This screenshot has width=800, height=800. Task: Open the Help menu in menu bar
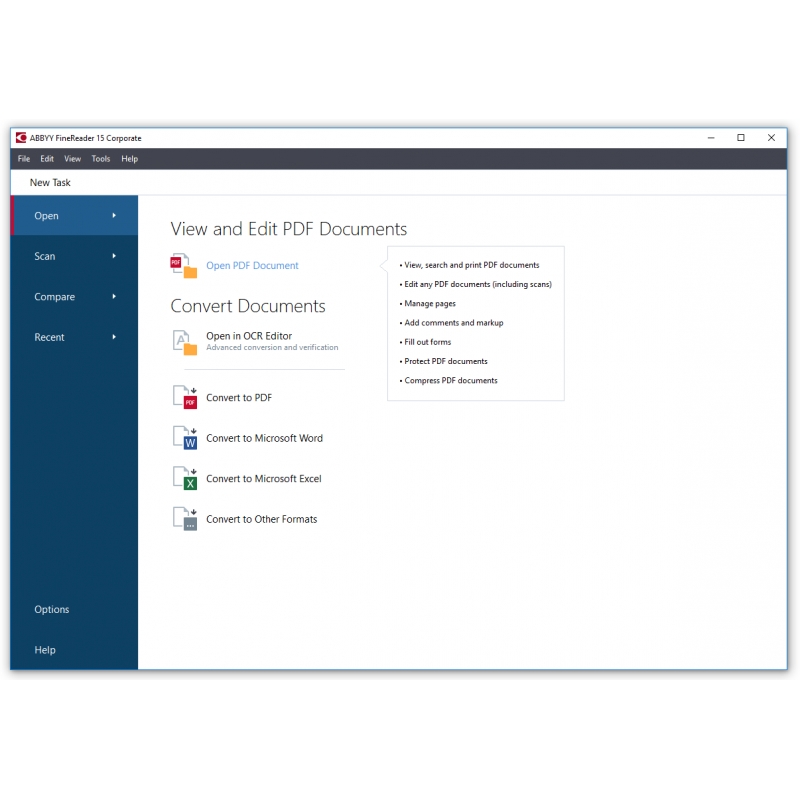130,159
